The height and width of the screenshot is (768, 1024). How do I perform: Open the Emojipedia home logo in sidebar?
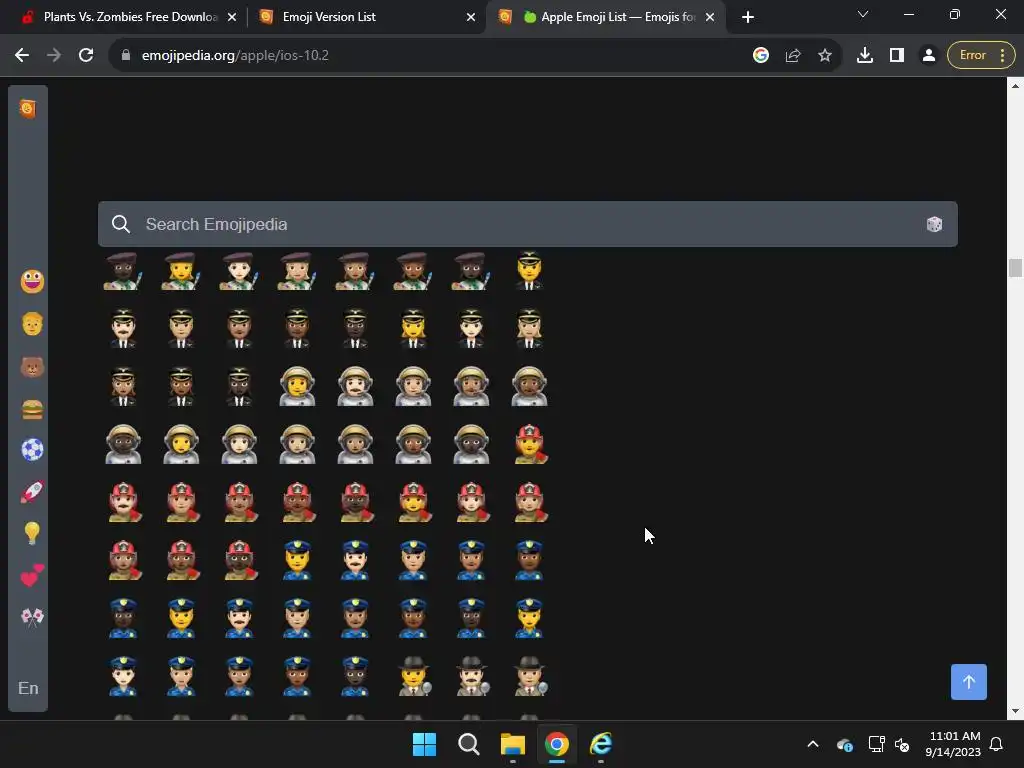(x=27, y=108)
